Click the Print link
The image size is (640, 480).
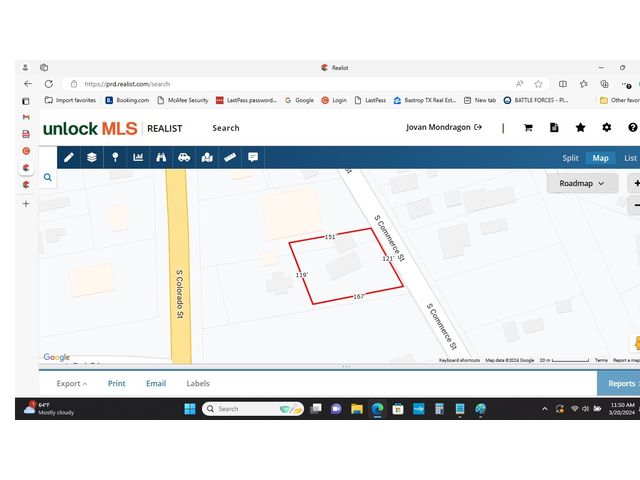coord(117,383)
